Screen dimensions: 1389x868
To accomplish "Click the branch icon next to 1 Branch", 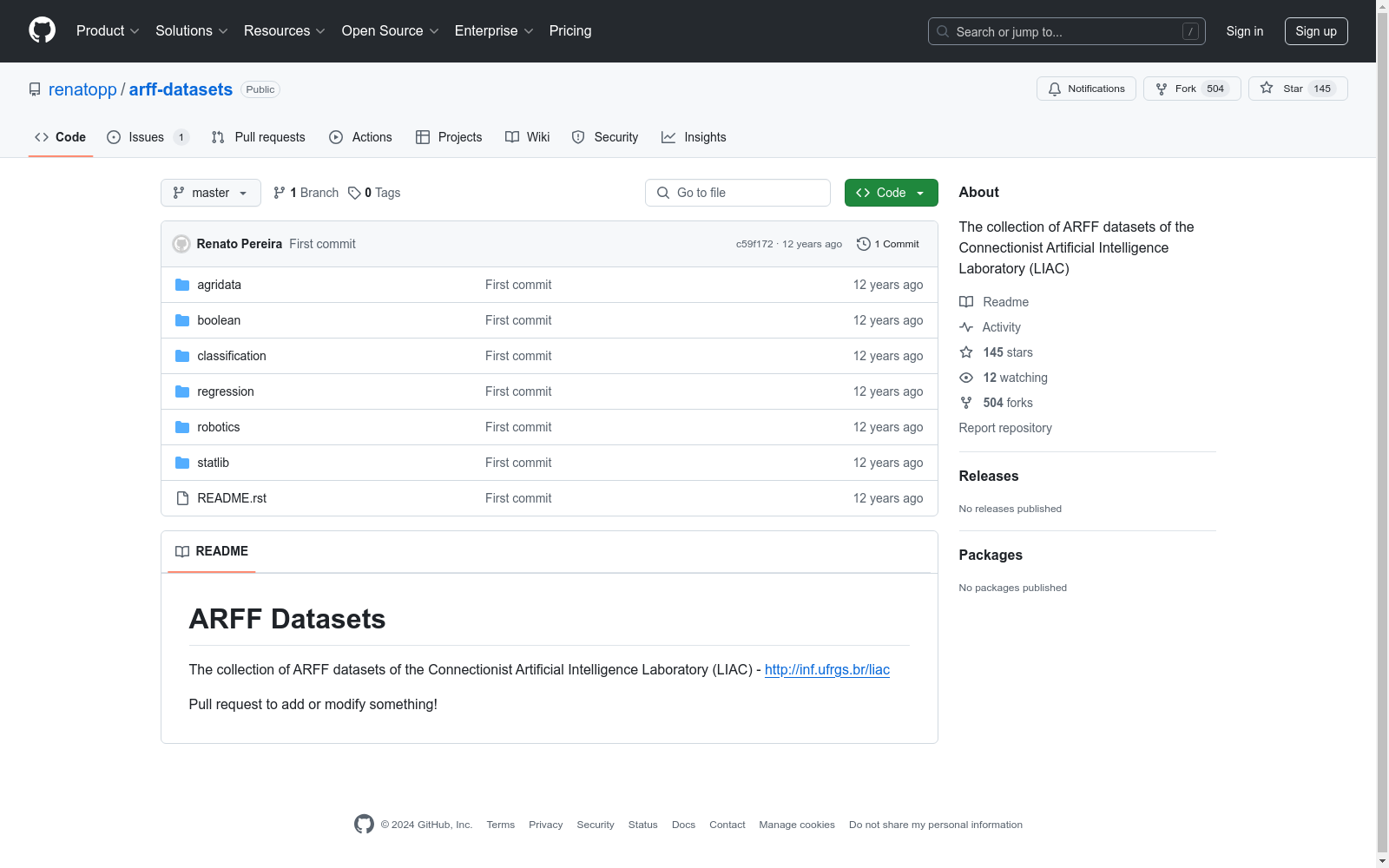I will coord(280,193).
